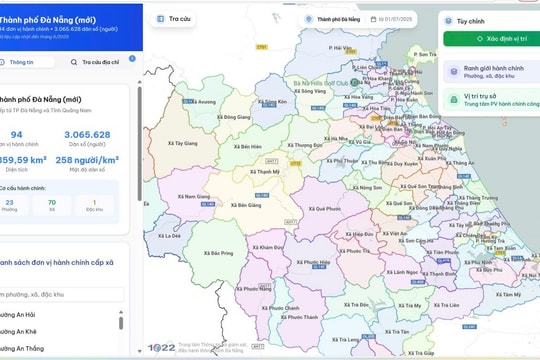Click the calendar icon next to từ 01/07/2025
540x360 pixels.
tap(373, 19)
